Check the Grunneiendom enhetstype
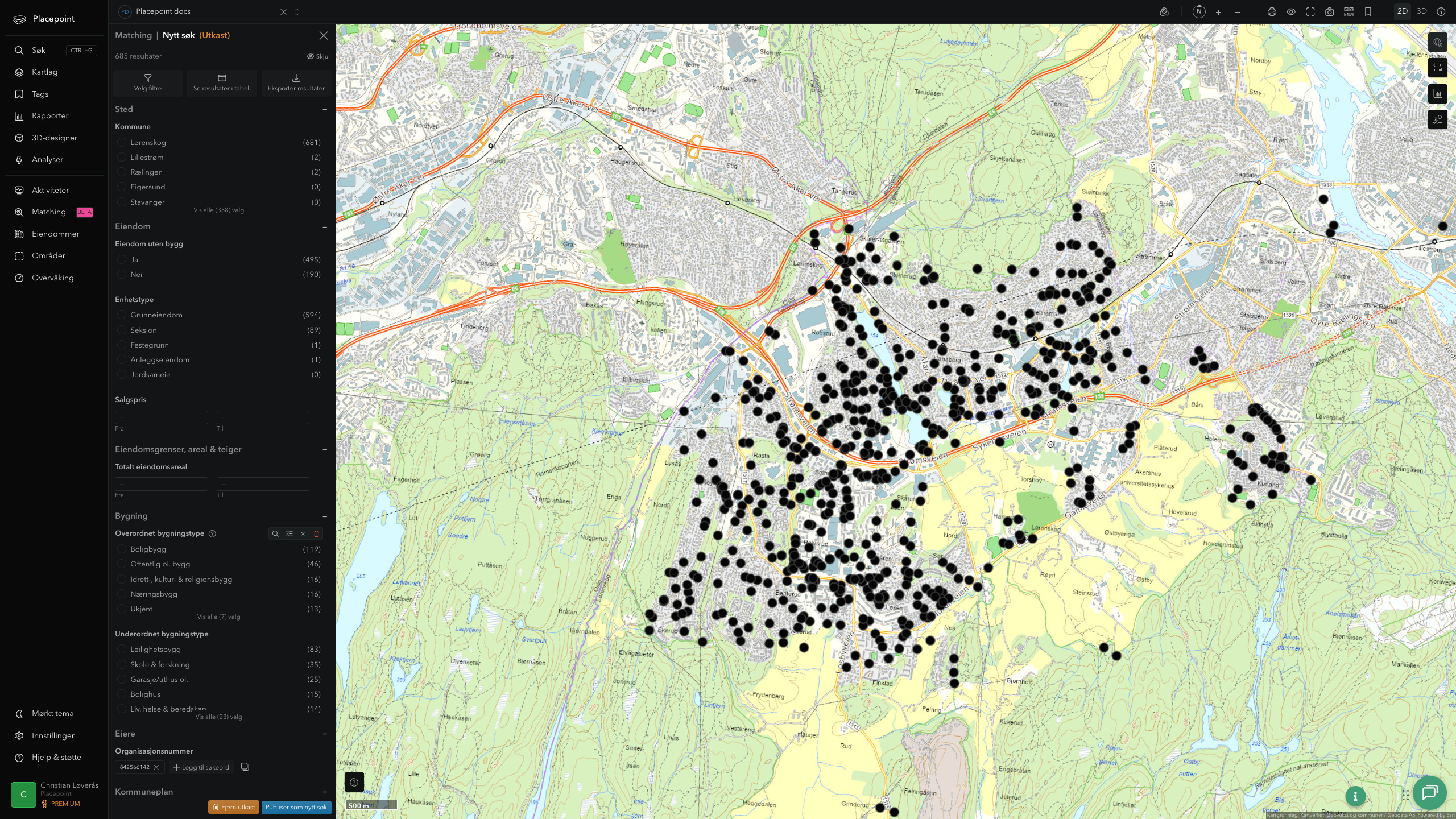Screen dimensions: 1456x819 coord(121,315)
